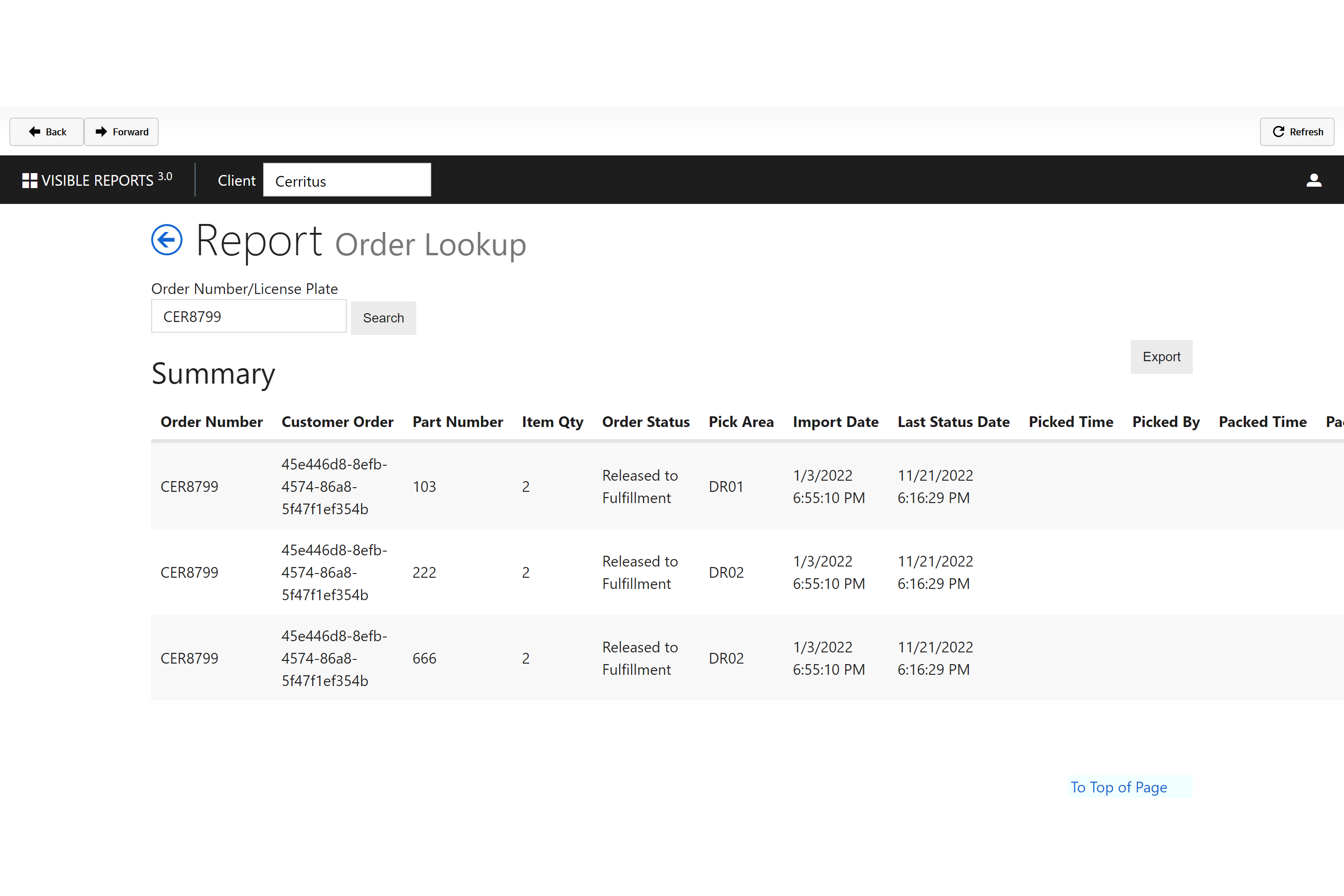Click the Refresh icon
This screenshot has width=1344, height=896.
[1278, 131]
